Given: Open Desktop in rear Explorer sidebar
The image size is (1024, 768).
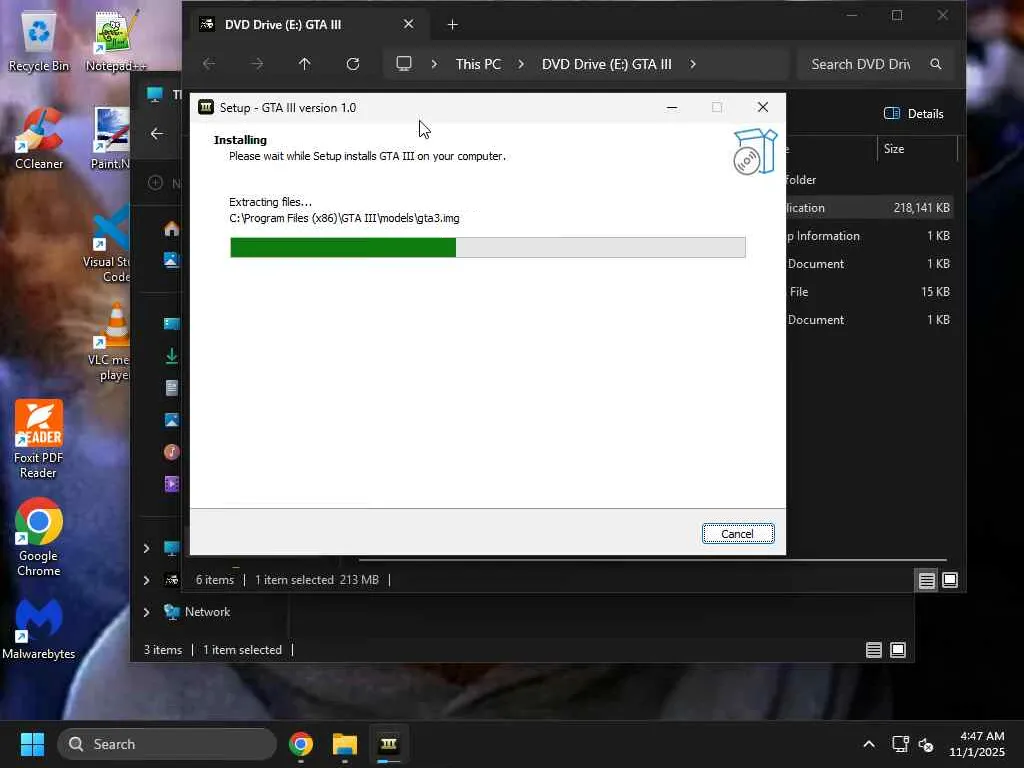Looking at the screenshot, I should [x=172, y=323].
